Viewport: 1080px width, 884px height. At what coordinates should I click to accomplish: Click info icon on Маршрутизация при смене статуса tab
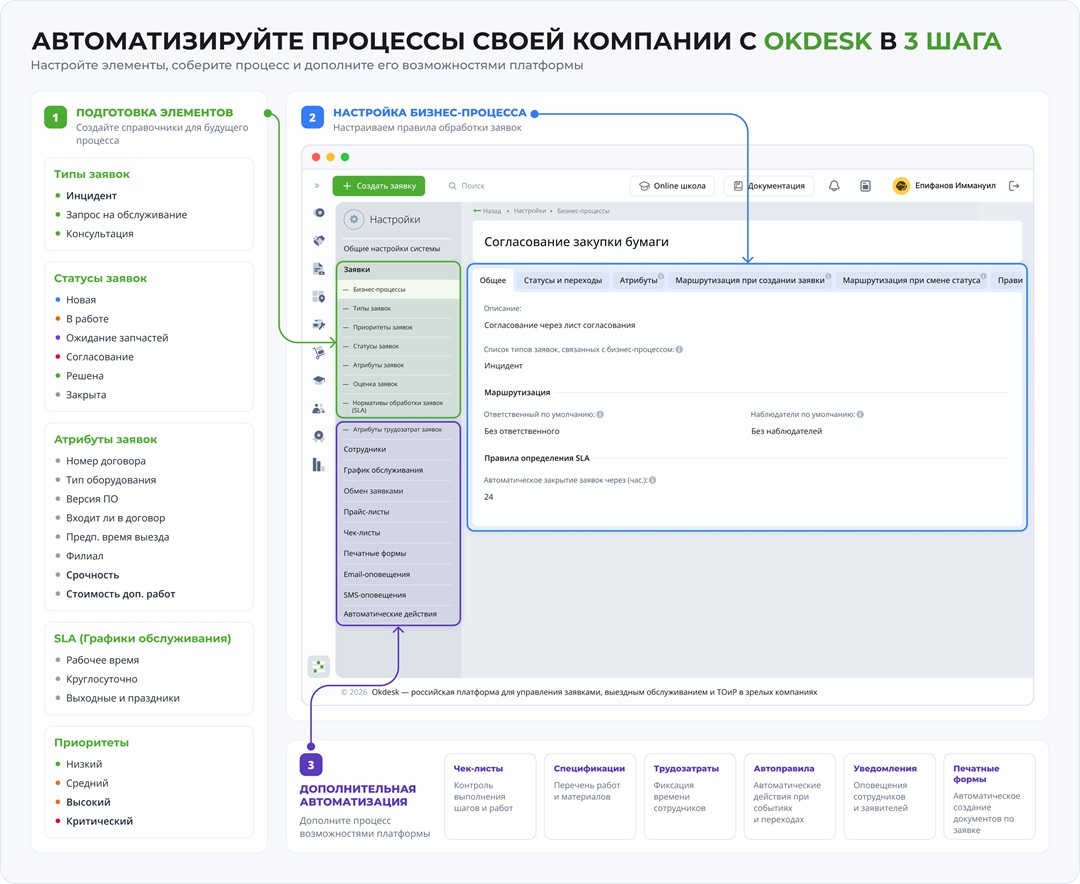(984, 277)
